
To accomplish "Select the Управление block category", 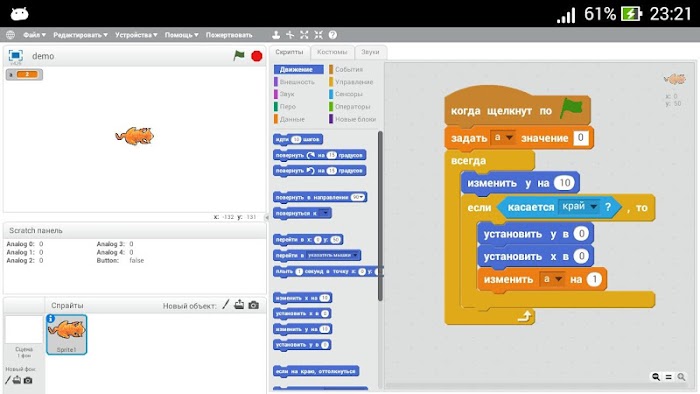I will (x=351, y=82).
